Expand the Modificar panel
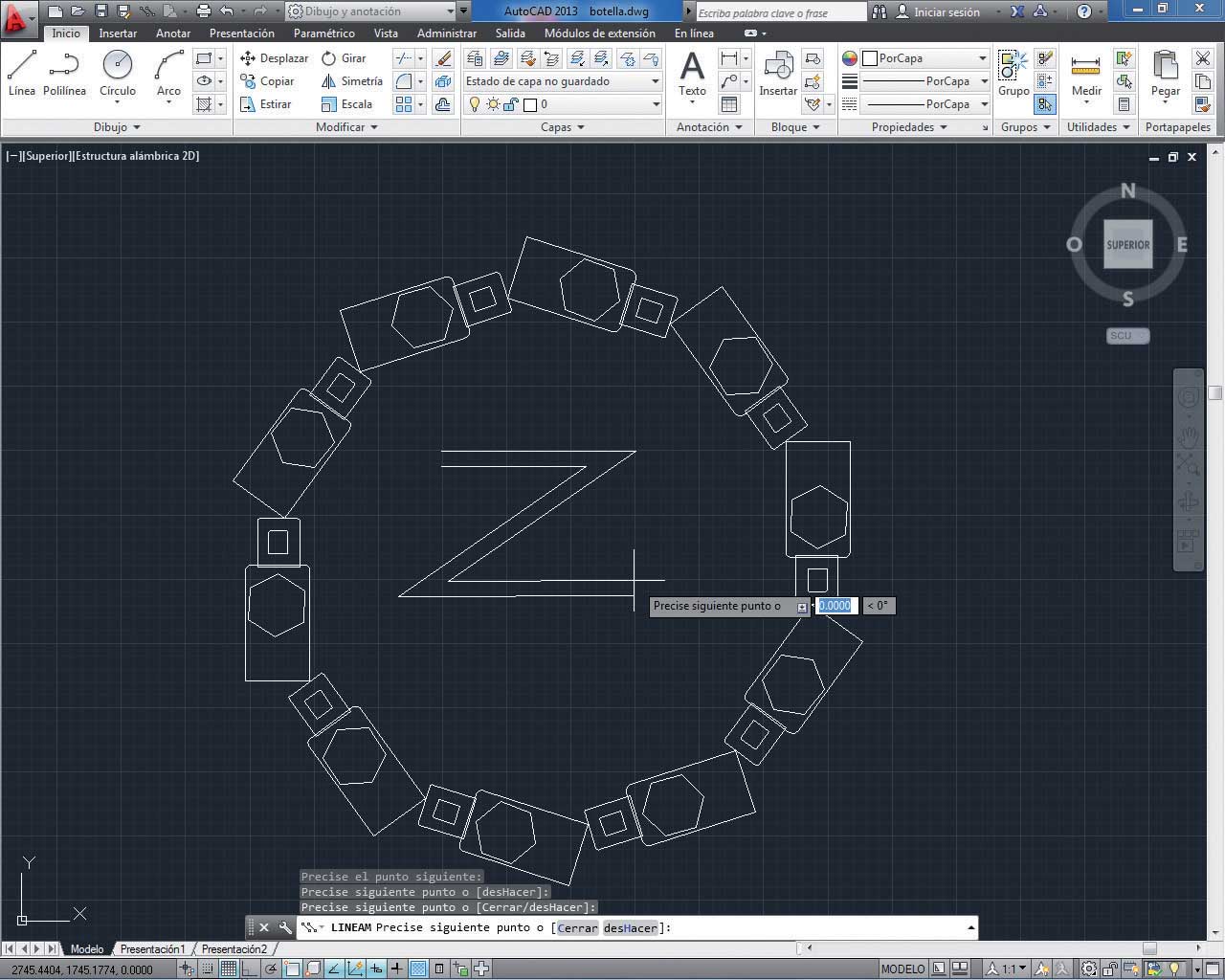Viewport: 1225px width, 980px height. [x=346, y=126]
